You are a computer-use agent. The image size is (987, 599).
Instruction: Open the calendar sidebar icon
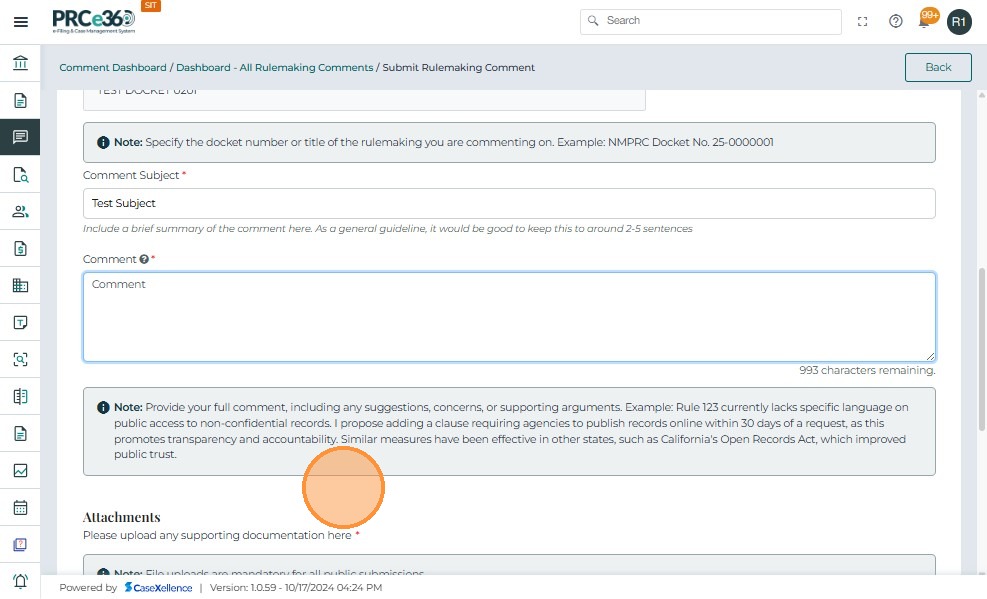pos(20,507)
